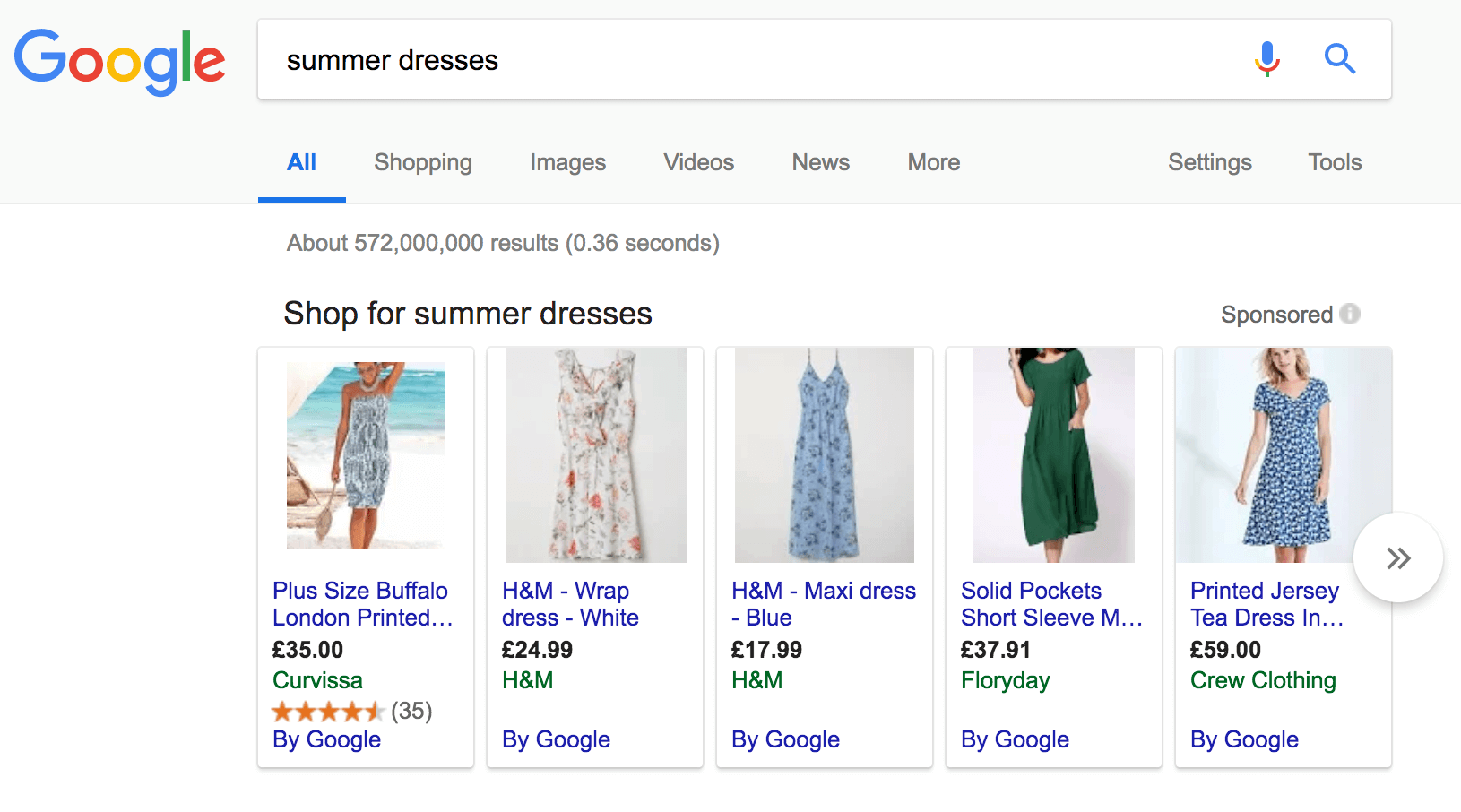Click the £17.99 price
The height and width of the screenshot is (812, 1461).
click(x=766, y=650)
